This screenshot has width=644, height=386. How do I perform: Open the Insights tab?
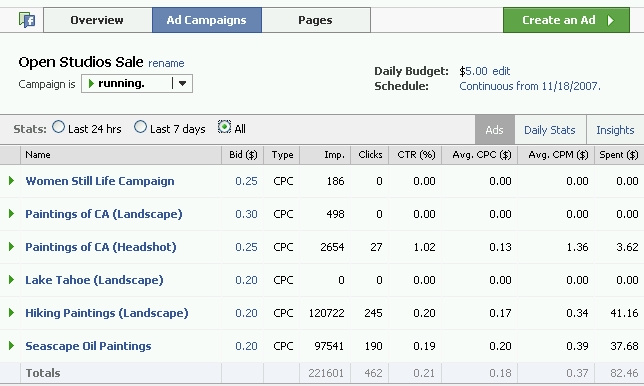tap(615, 130)
